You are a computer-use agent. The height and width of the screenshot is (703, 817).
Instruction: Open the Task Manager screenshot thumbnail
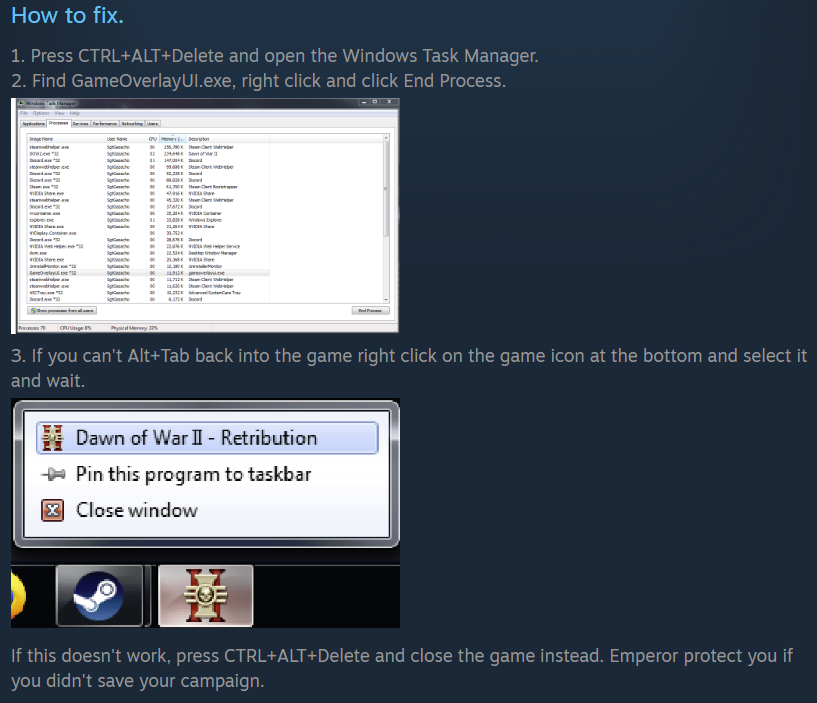[x=205, y=216]
